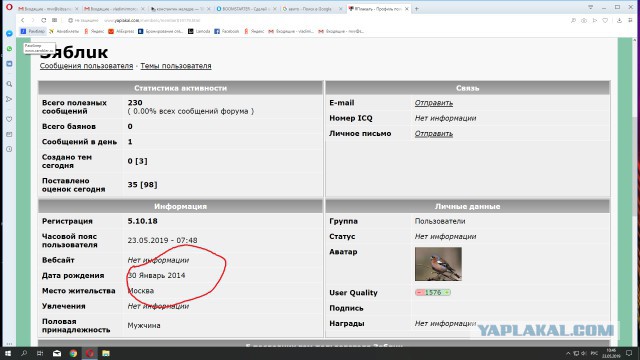Open Бронирование bookmark
This screenshot has width=640, height=360.
click(x=160, y=31)
